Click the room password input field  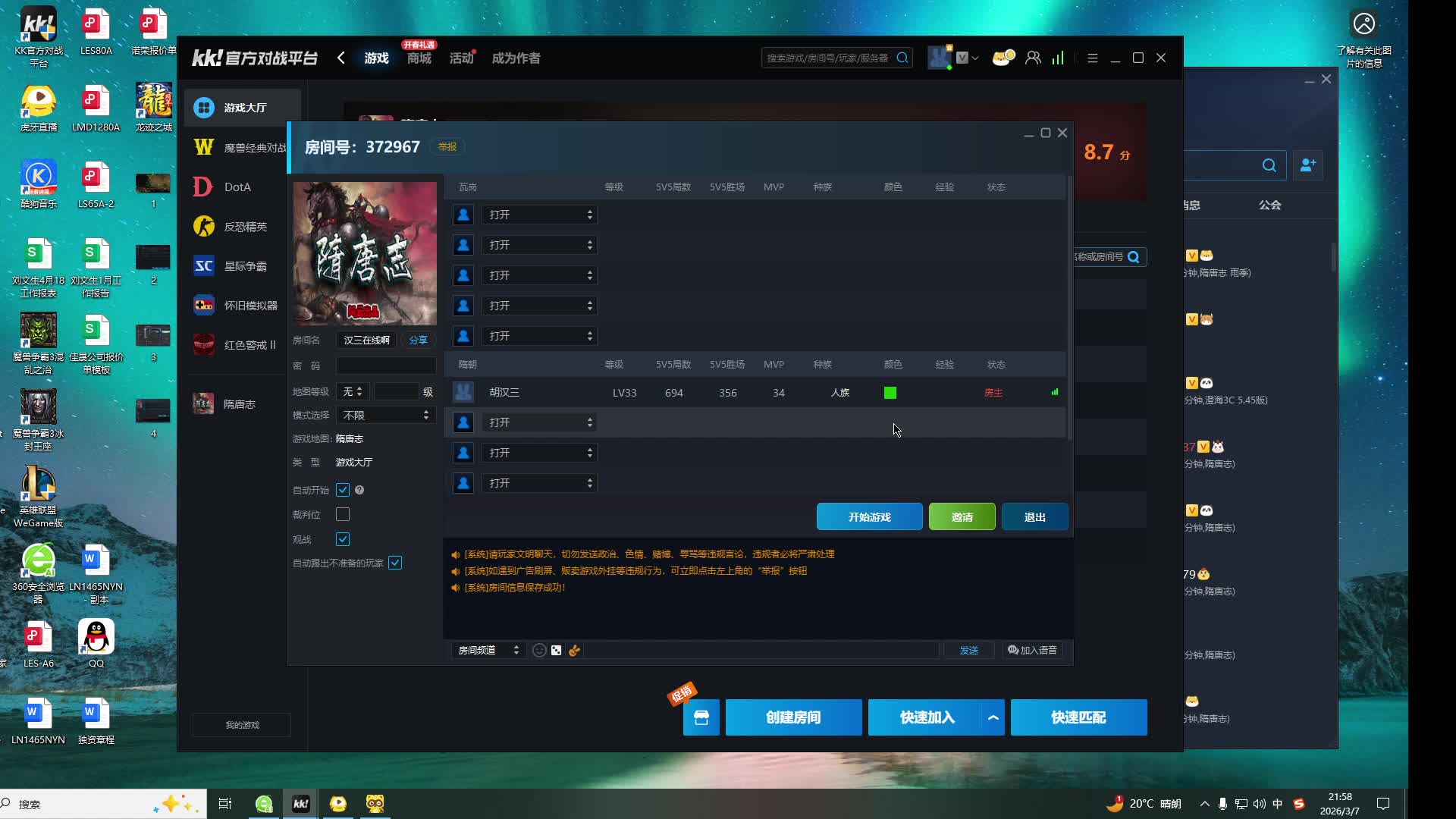point(385,366)
